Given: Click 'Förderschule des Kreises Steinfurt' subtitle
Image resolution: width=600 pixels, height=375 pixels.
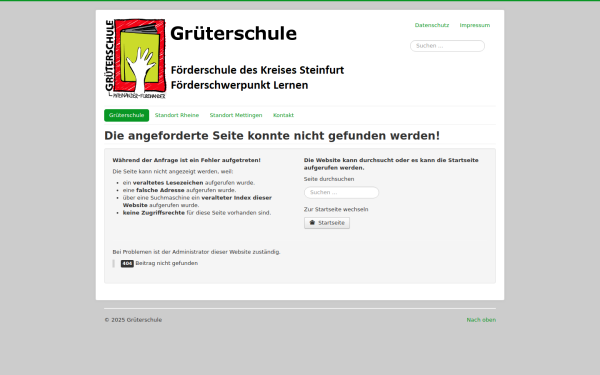Looking at the screenshot, I should click(x=257, y=70).
